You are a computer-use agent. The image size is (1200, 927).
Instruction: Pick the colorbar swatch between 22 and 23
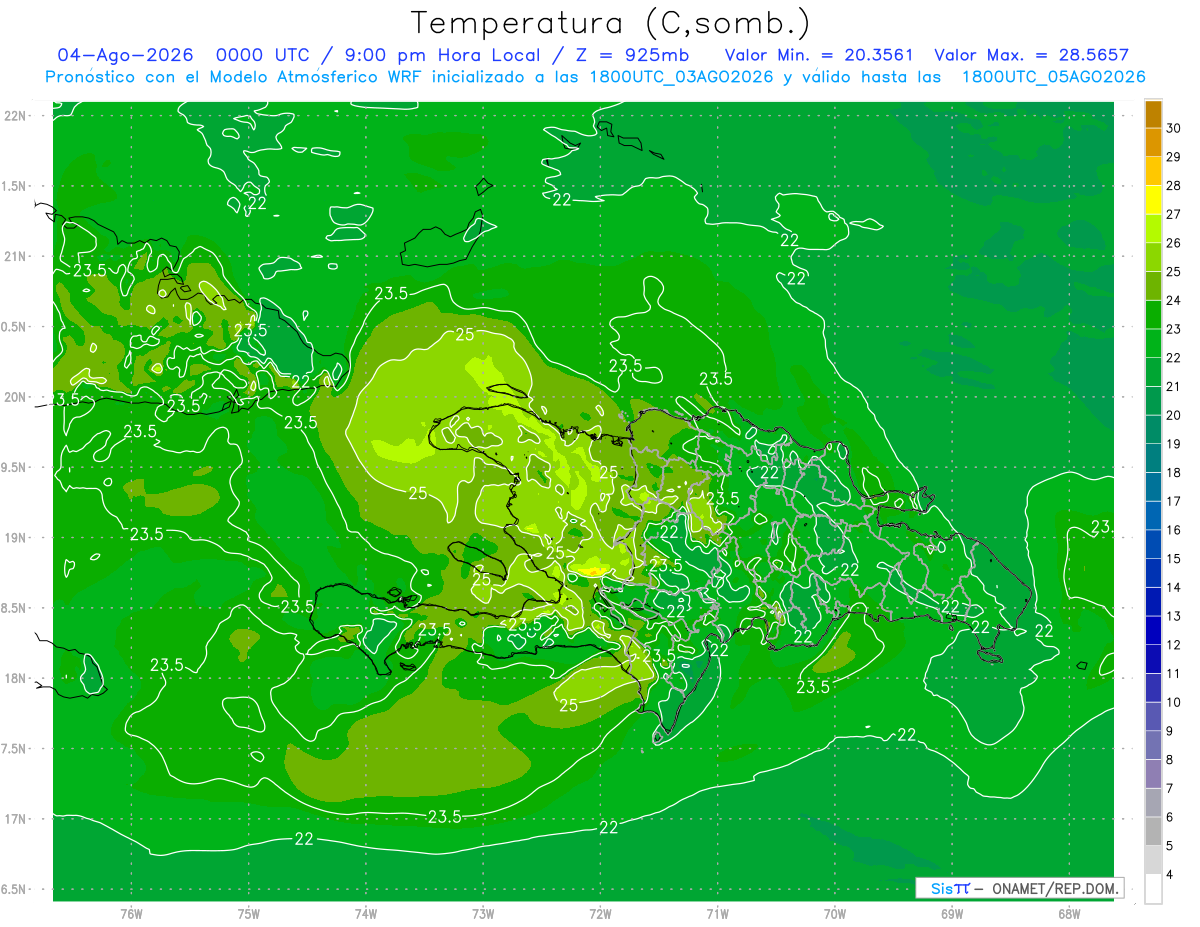[x=1153, y=344]
